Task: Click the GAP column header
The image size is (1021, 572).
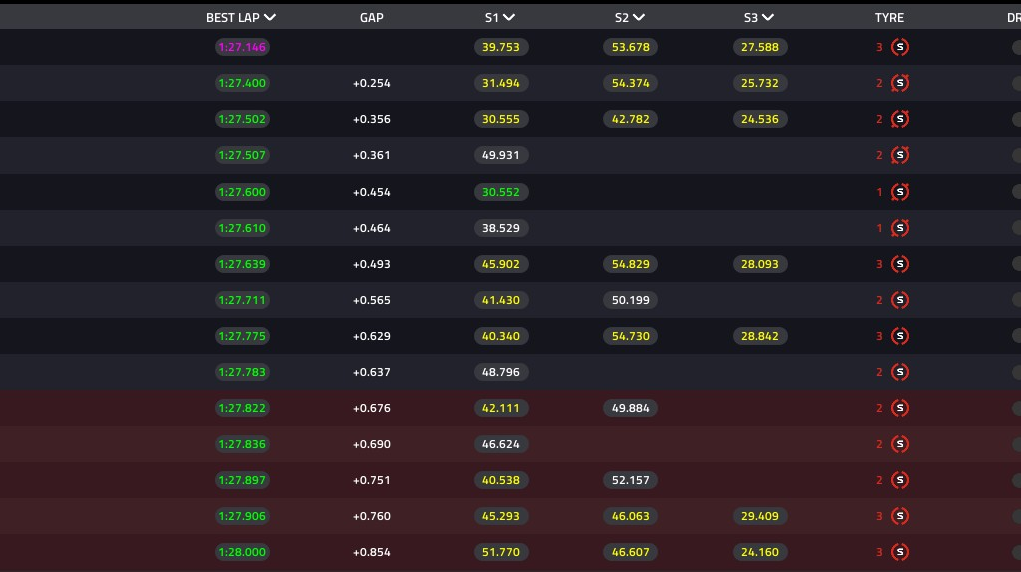Action: 372,18
